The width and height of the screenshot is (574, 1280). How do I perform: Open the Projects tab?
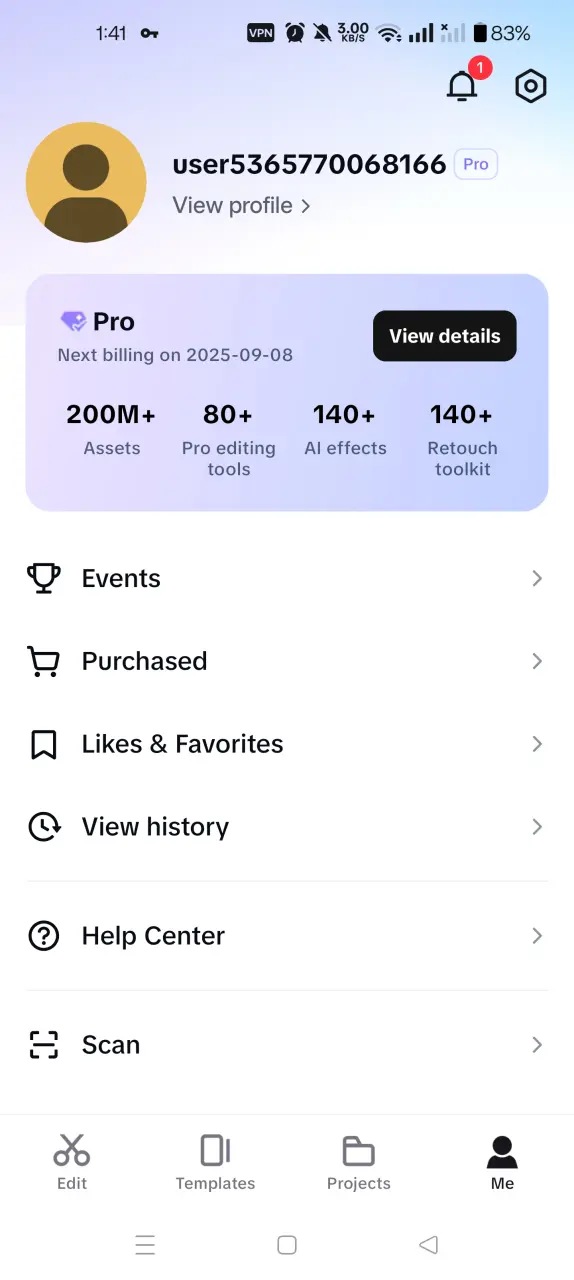[x=359, y=1162]
